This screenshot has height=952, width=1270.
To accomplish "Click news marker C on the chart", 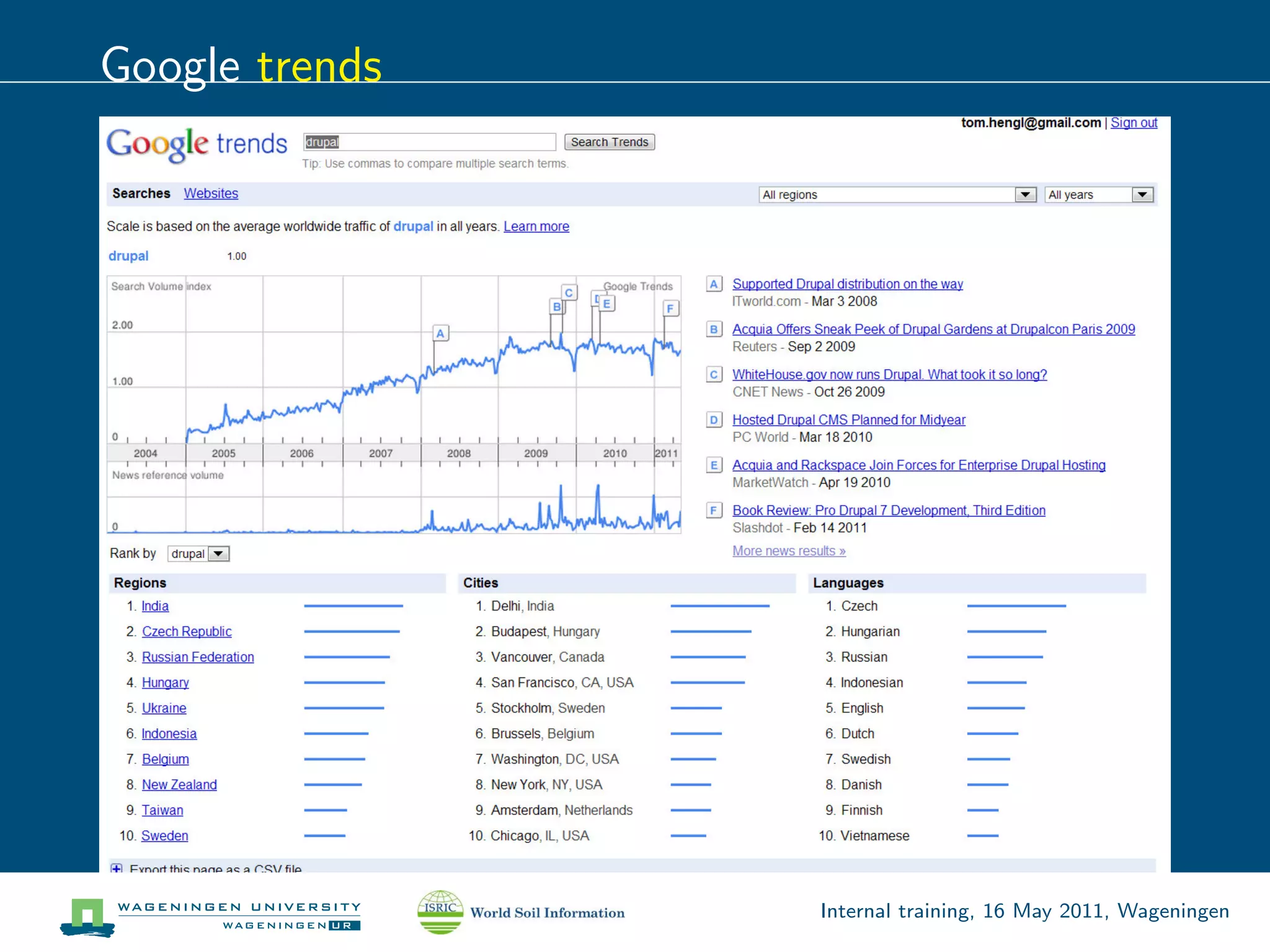I will pyautogui.click(x=569, y=293).
